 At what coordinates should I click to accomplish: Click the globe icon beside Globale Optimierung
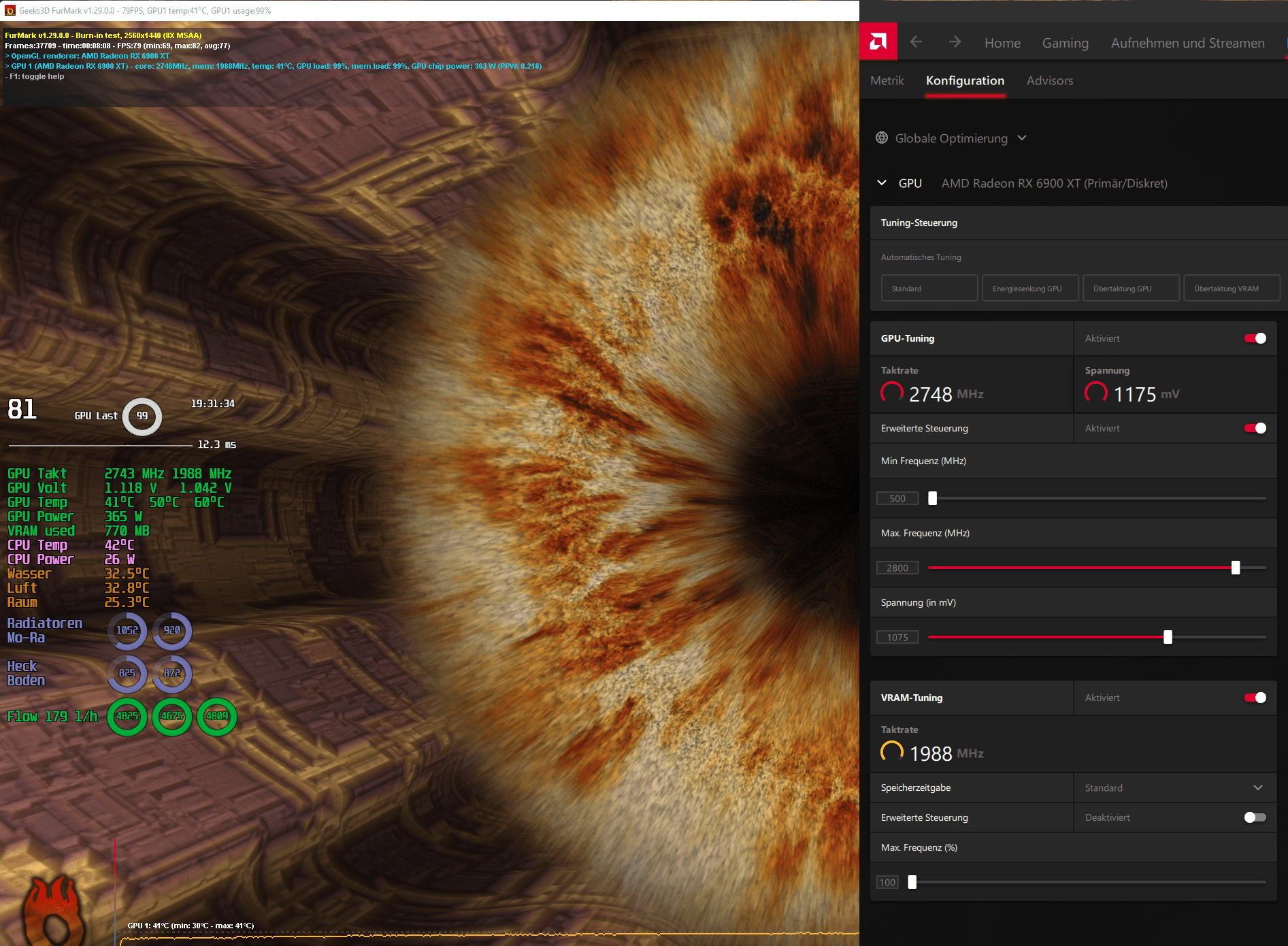[x=882, y=137]
